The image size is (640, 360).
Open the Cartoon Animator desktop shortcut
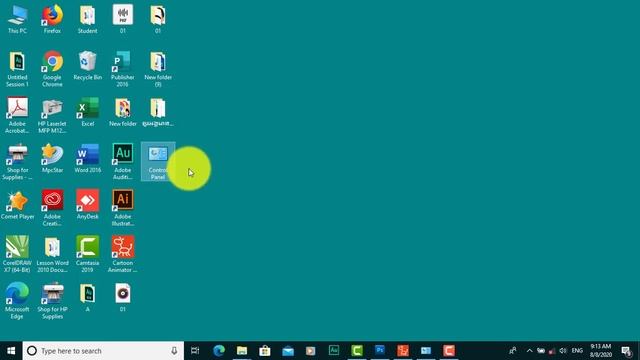(122, 254)
